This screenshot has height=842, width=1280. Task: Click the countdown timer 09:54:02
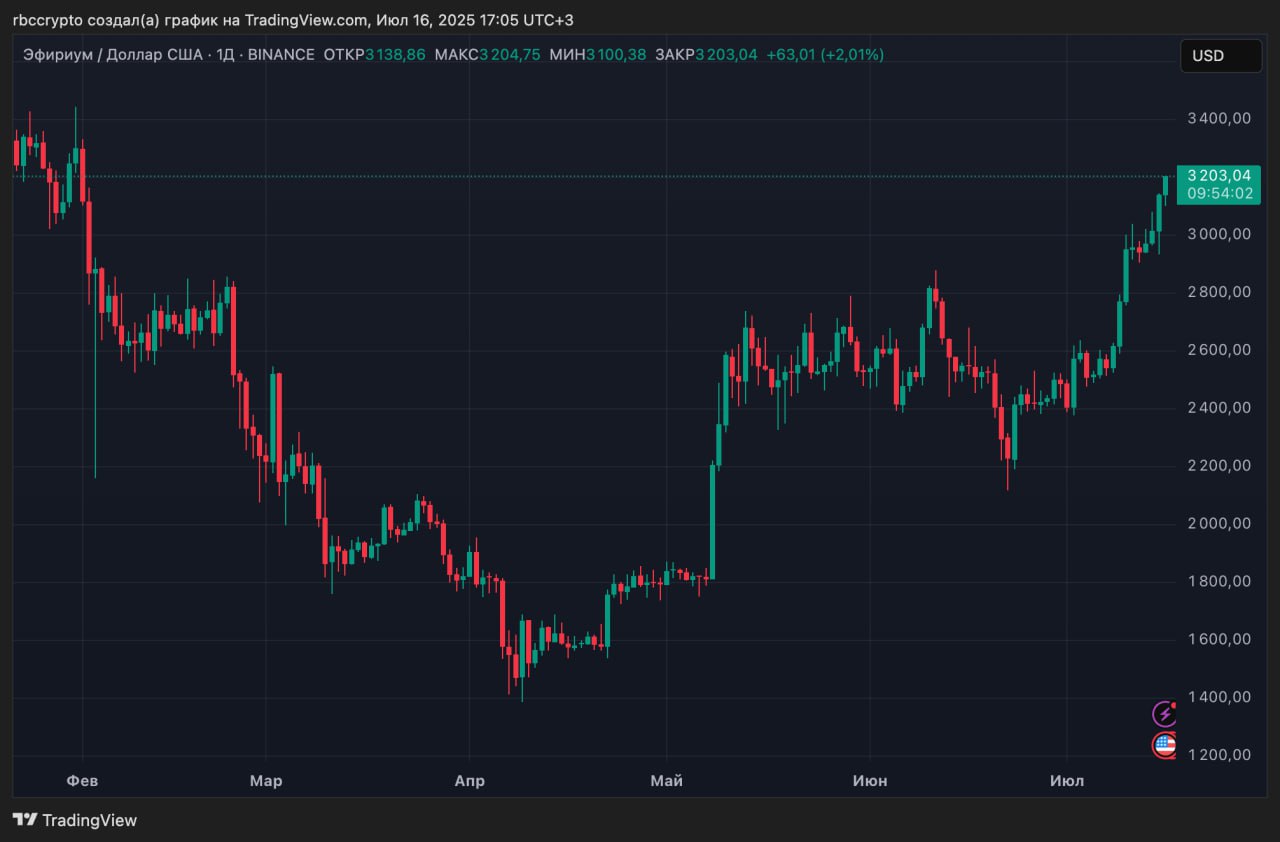1220,194
